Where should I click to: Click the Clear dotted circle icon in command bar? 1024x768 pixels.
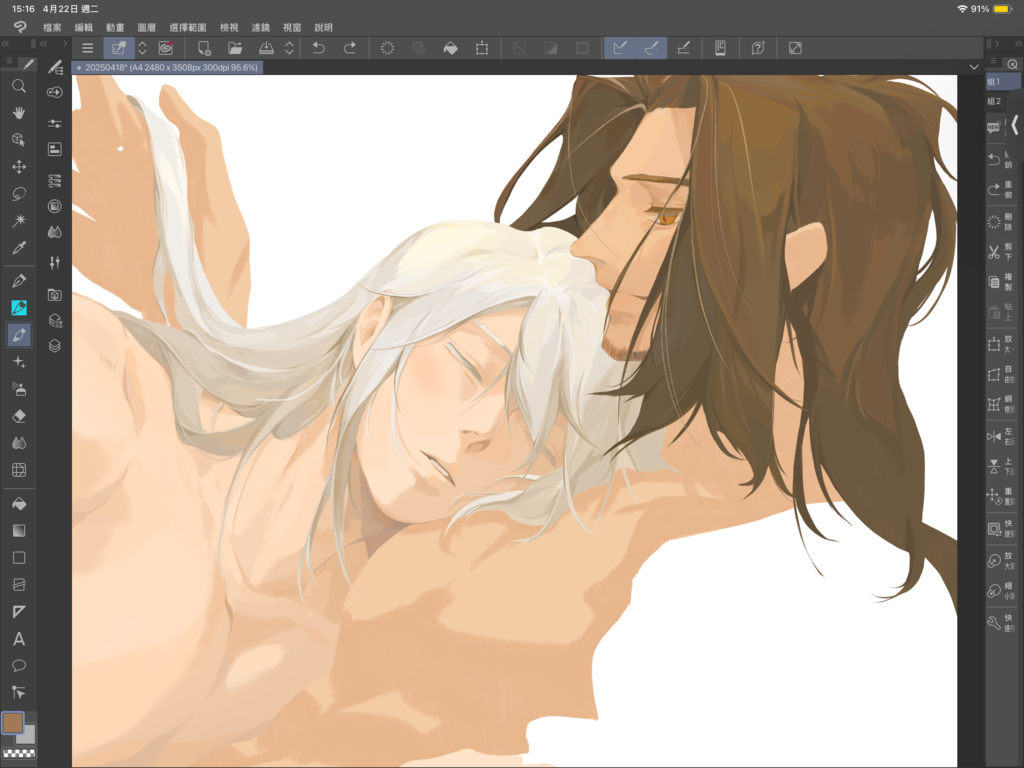pyautogui.click(x=387, y=48)
